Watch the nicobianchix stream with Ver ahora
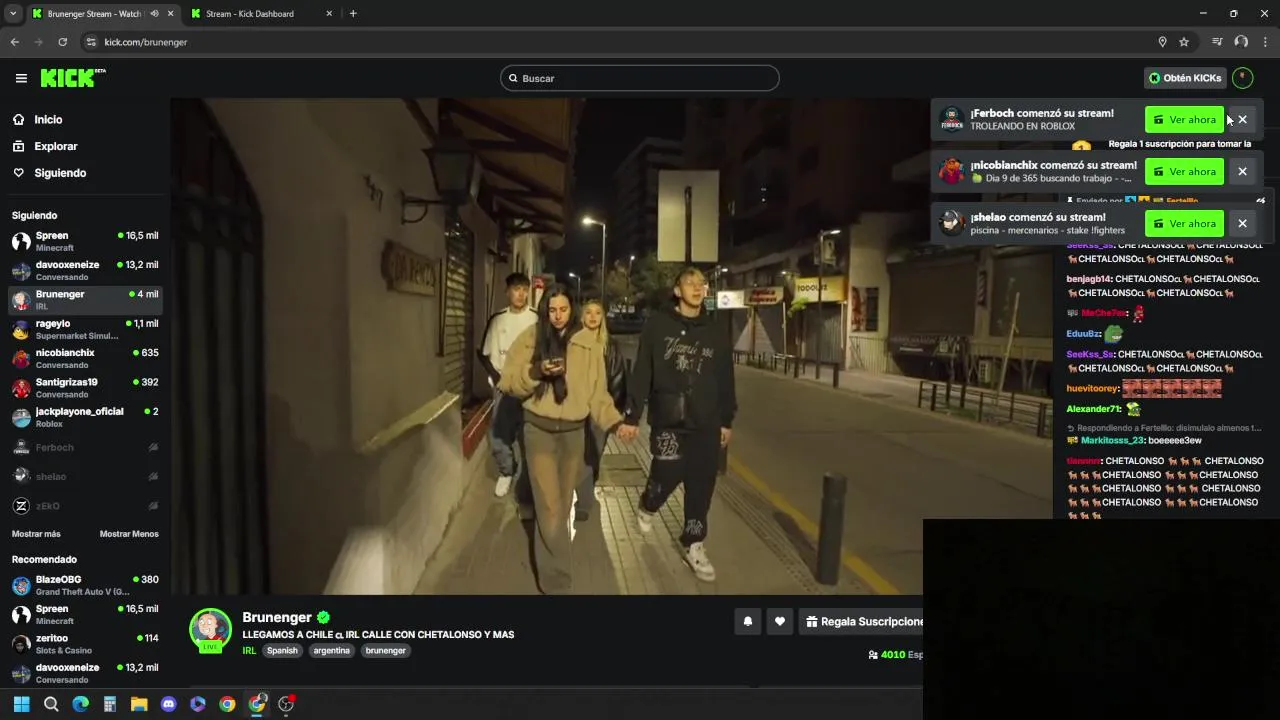The height and width of the screenshot is (720, 1280). (1184, 171)
